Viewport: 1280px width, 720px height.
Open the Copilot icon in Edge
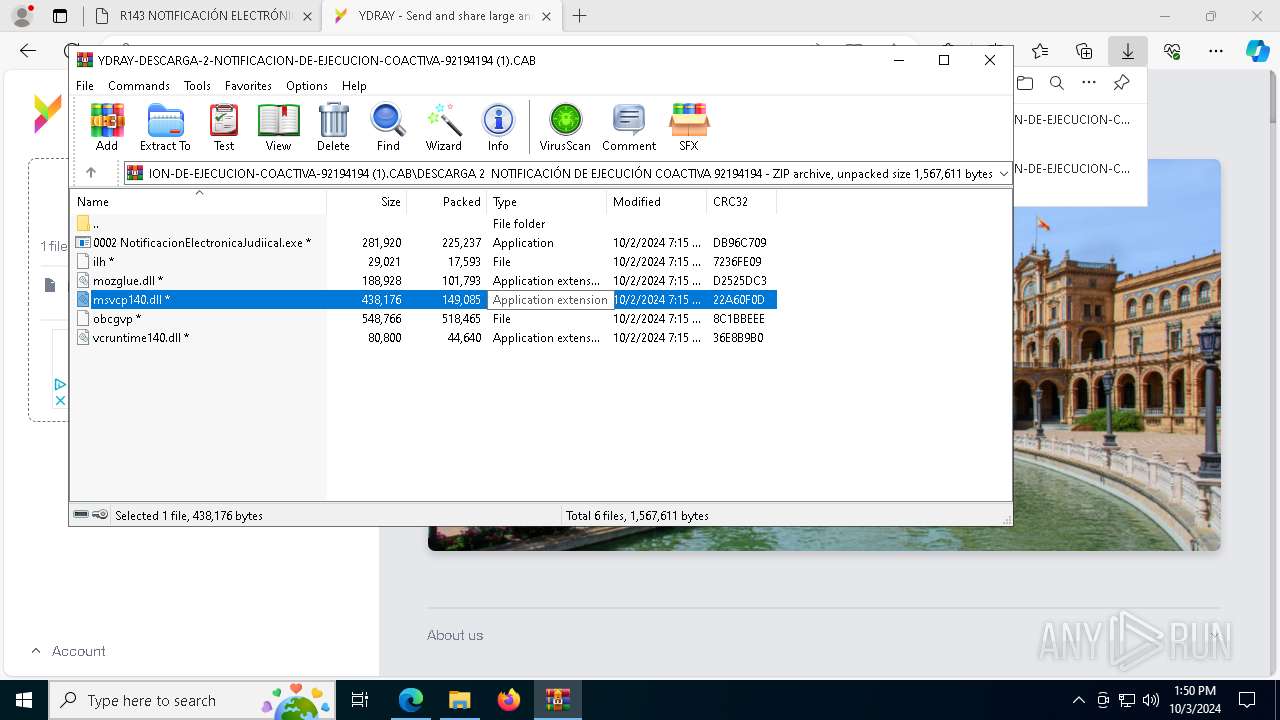pyautogui.click(x=1257, y=51)
